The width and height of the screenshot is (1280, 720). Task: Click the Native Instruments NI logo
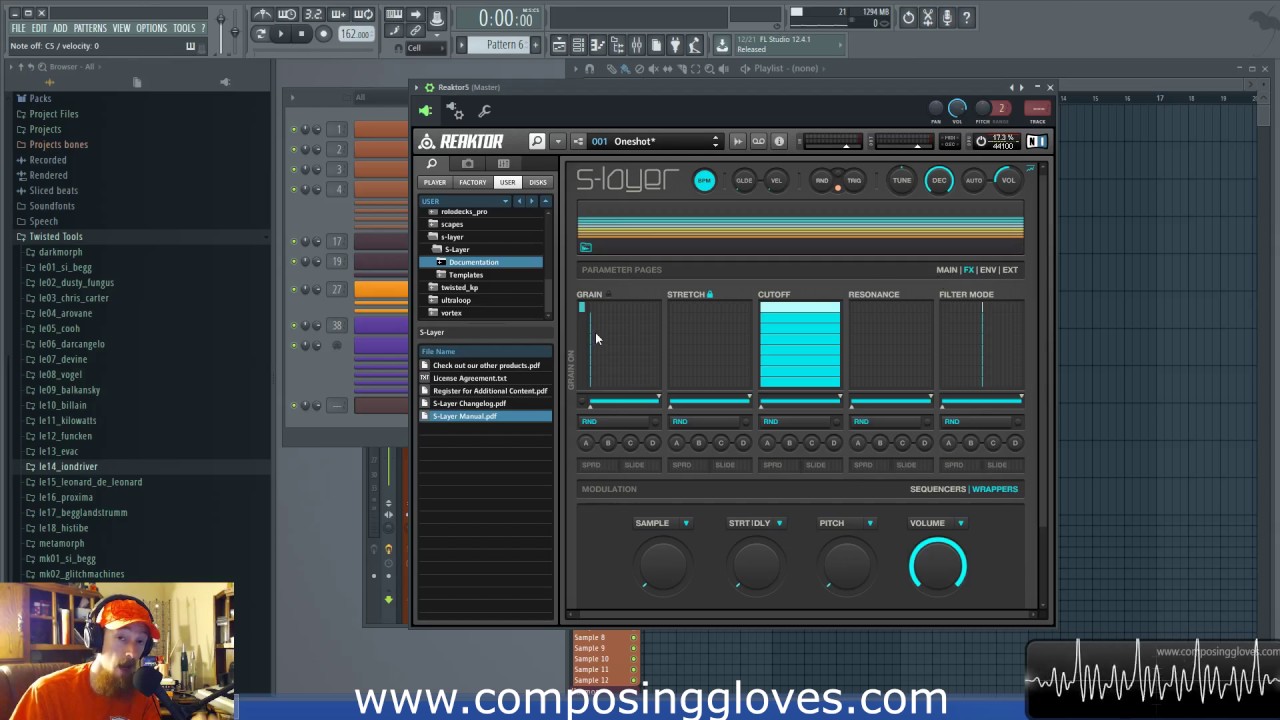pyautogui.click(x=1036, y=141)
